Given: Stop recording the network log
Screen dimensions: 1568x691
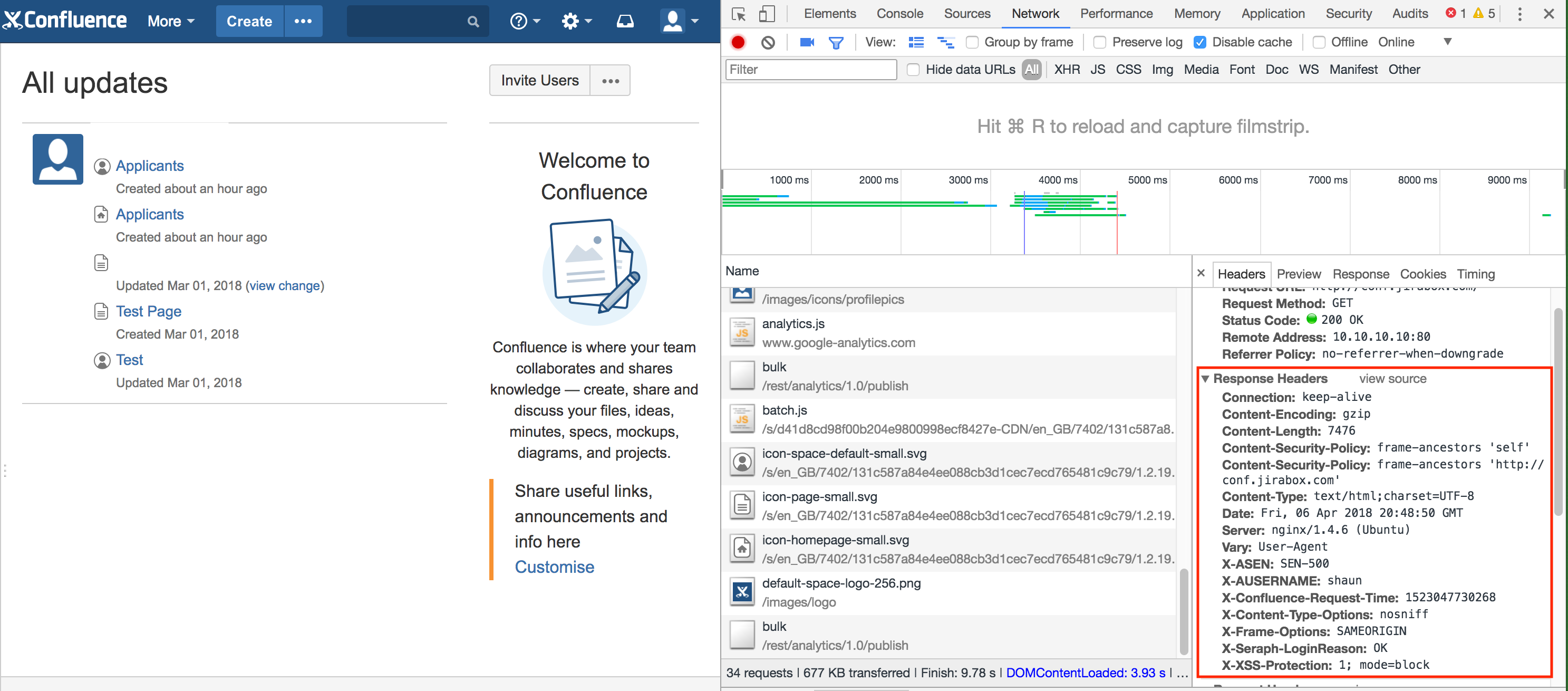Looking at the screenshot, I should tap(738, 42).
